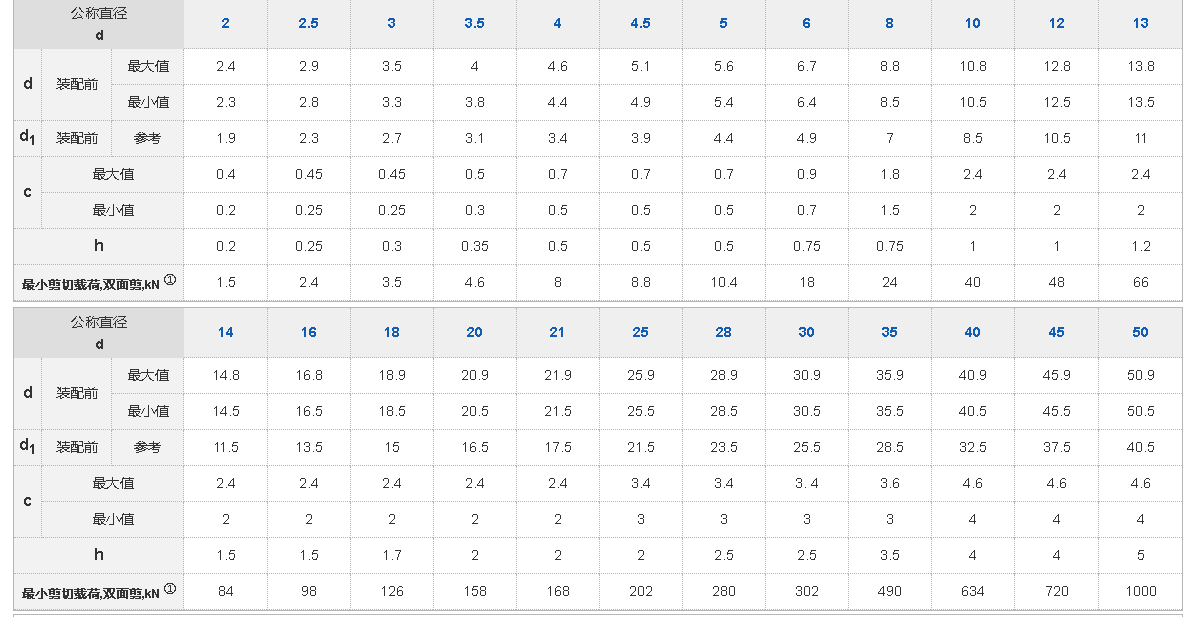Click footnote ① marker in the lower table
The height and width of the screenshot is (617, 1200).
click(x=170, y=589)
